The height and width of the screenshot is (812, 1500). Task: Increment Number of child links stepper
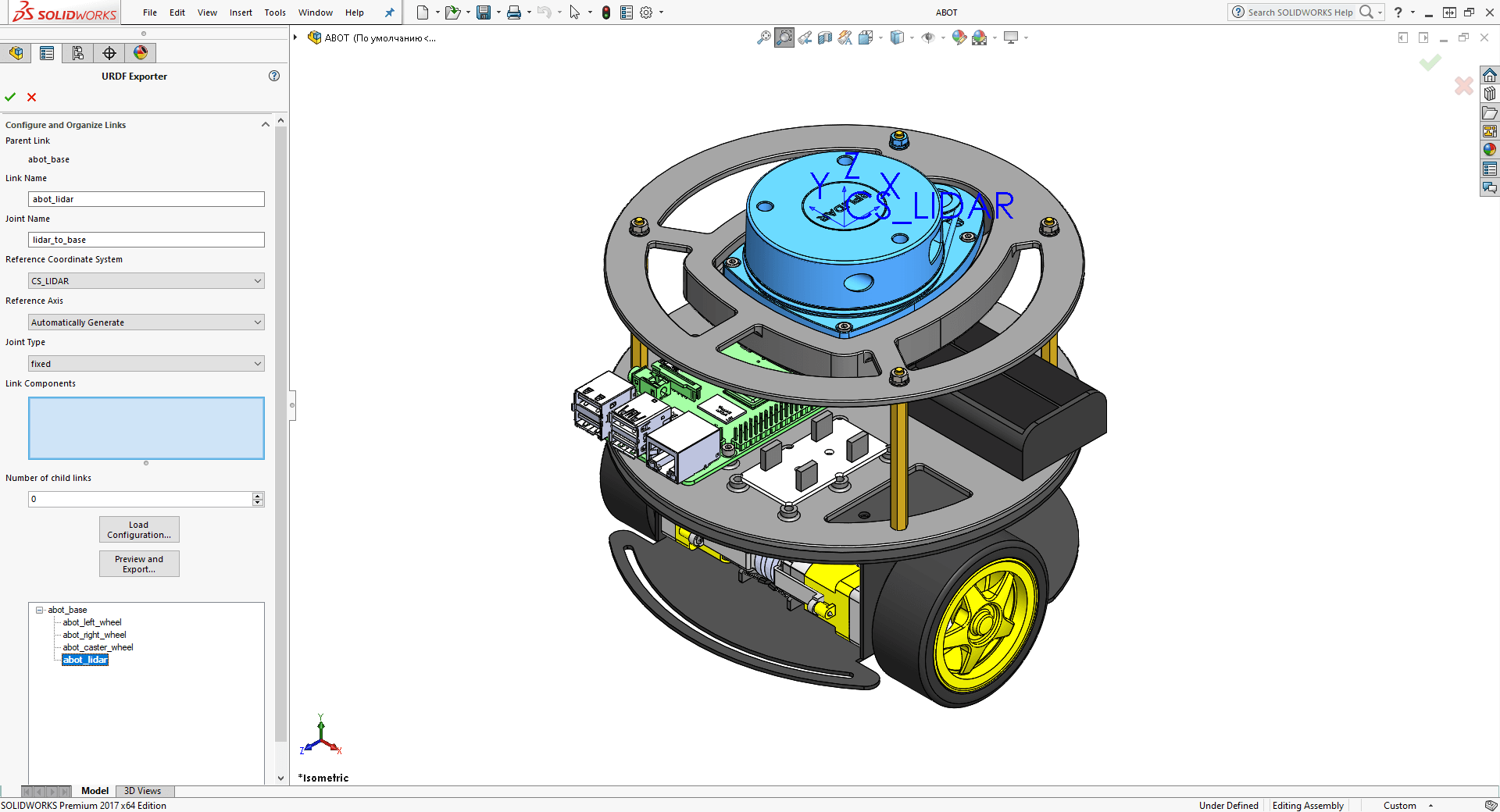coord(258,496)
